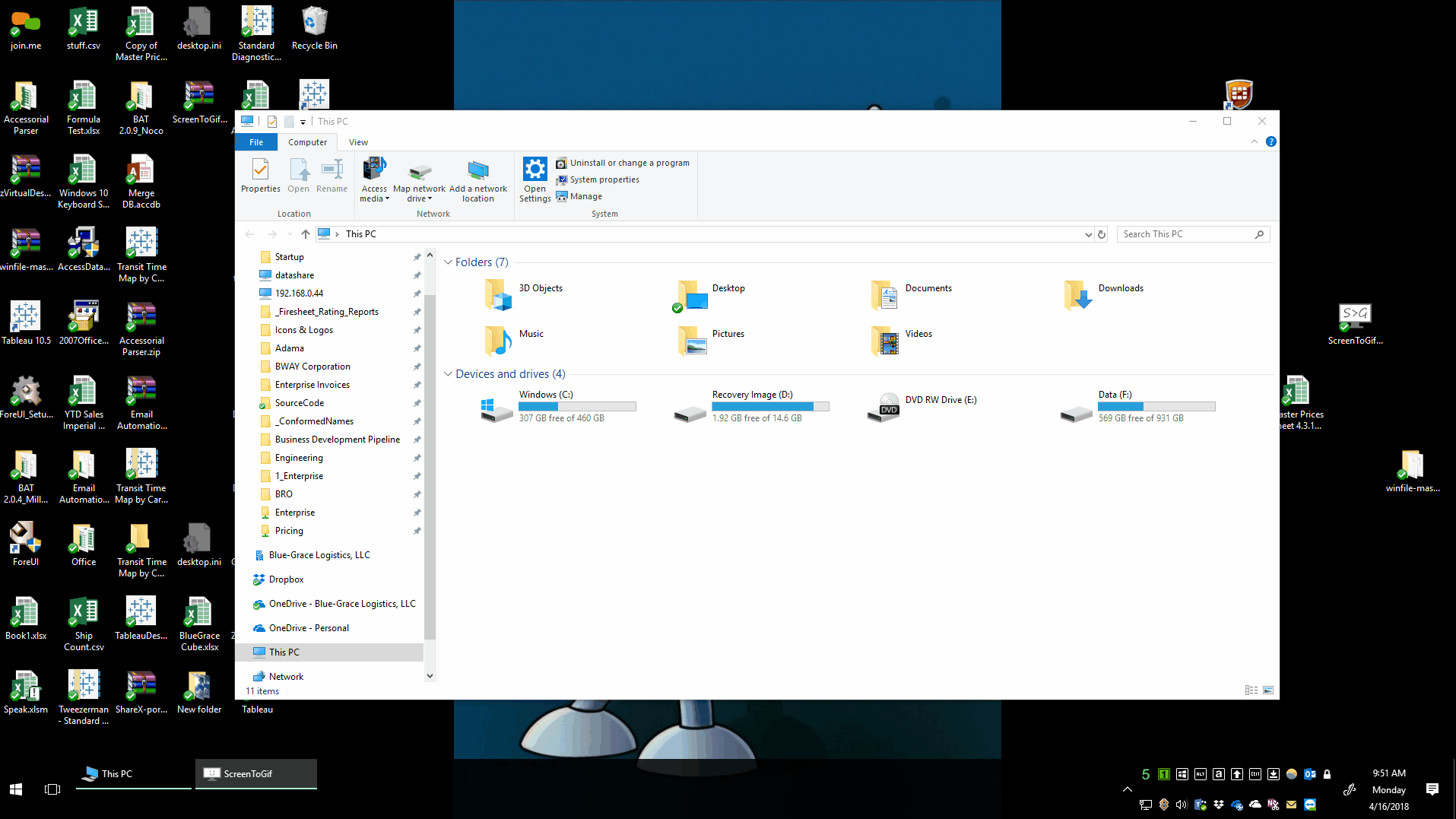The width and height of the screenshot is (1456, 819).
Task: Click Uninstall or change a program
Action: coord(623,162)
